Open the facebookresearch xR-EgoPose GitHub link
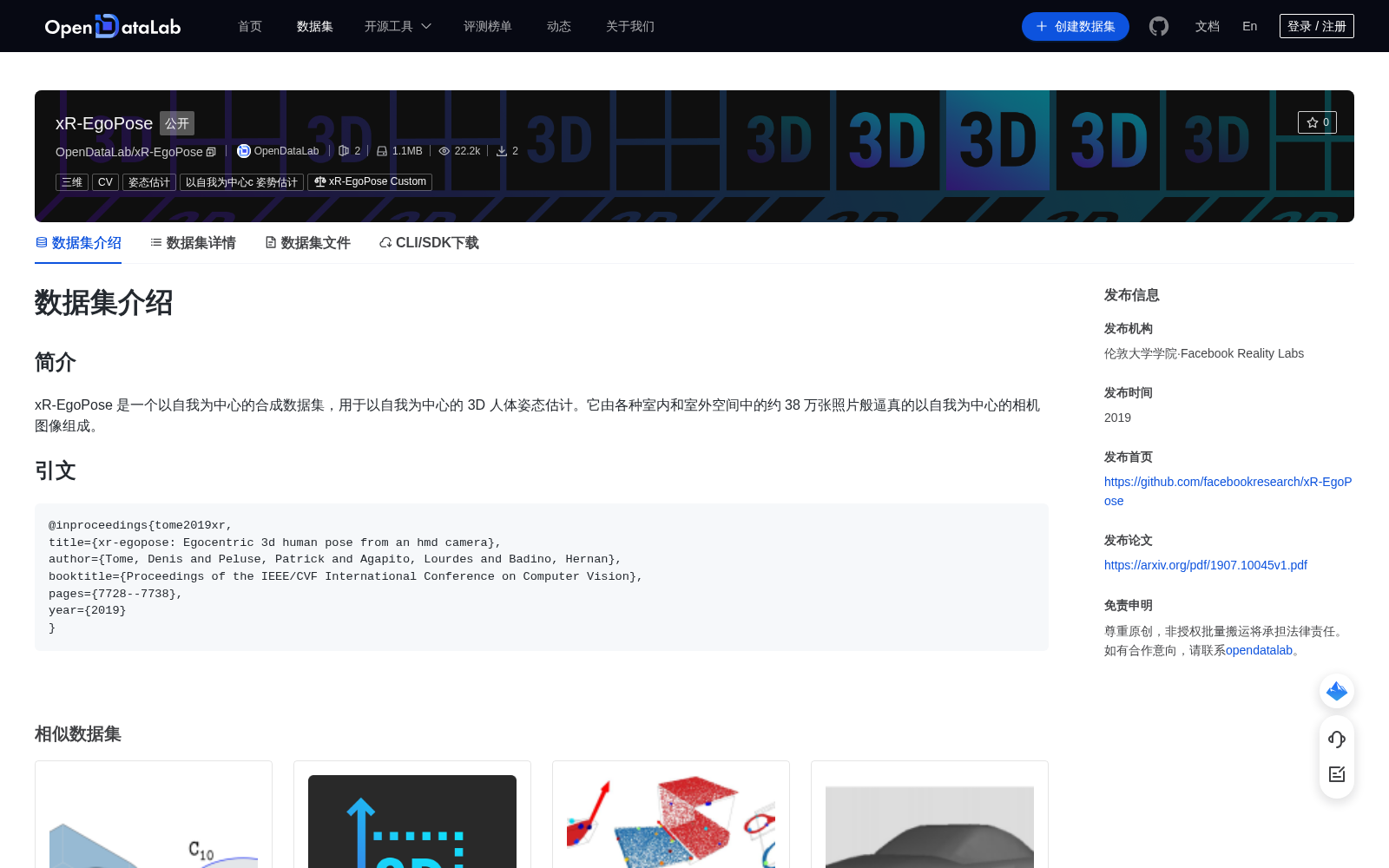 coord(1228,491)
